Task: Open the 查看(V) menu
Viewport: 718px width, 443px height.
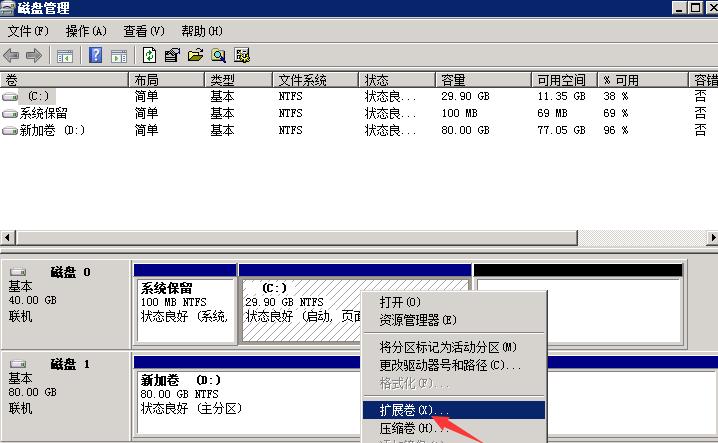Action: click(x=144, y=31)
